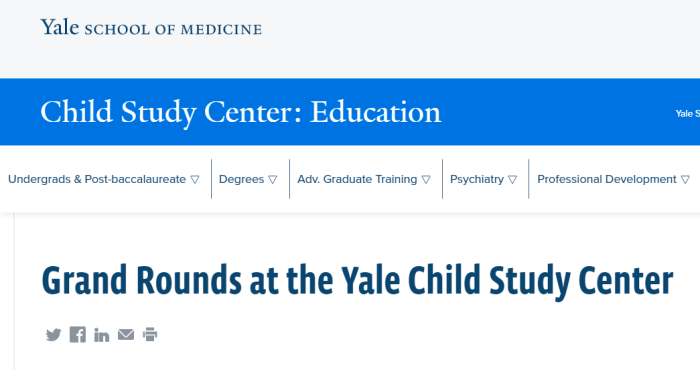This screenshot has width=700, height=370.
Task: Click the printer icon to print page
Action: (150, 334)
